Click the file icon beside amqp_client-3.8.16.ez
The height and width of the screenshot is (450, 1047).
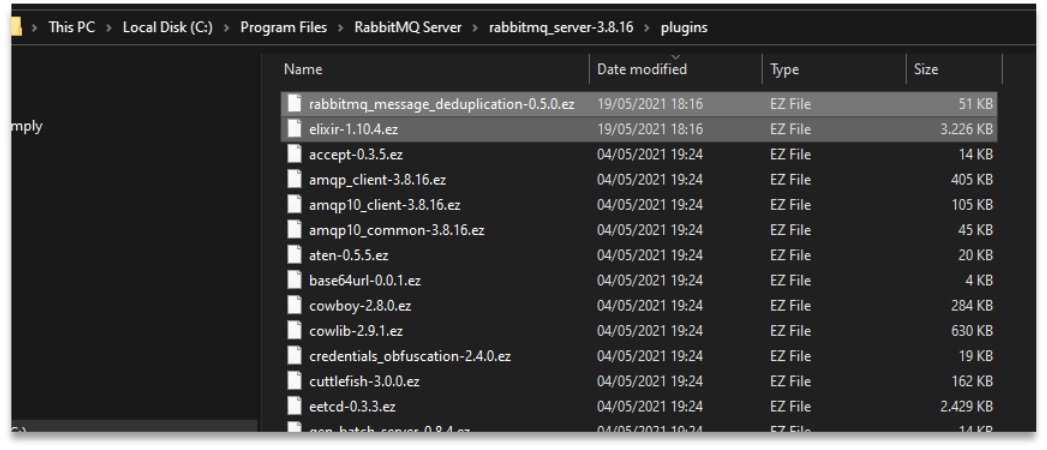294,180
